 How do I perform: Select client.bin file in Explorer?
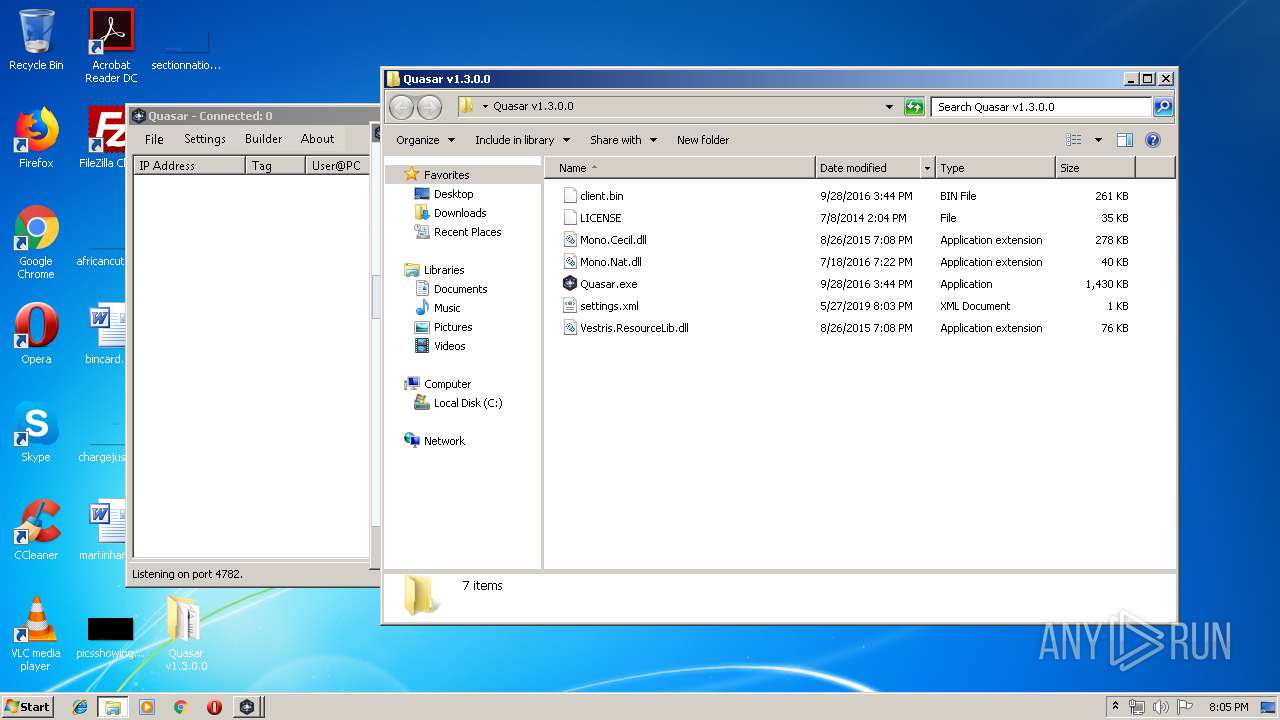(x=601, y=196)
